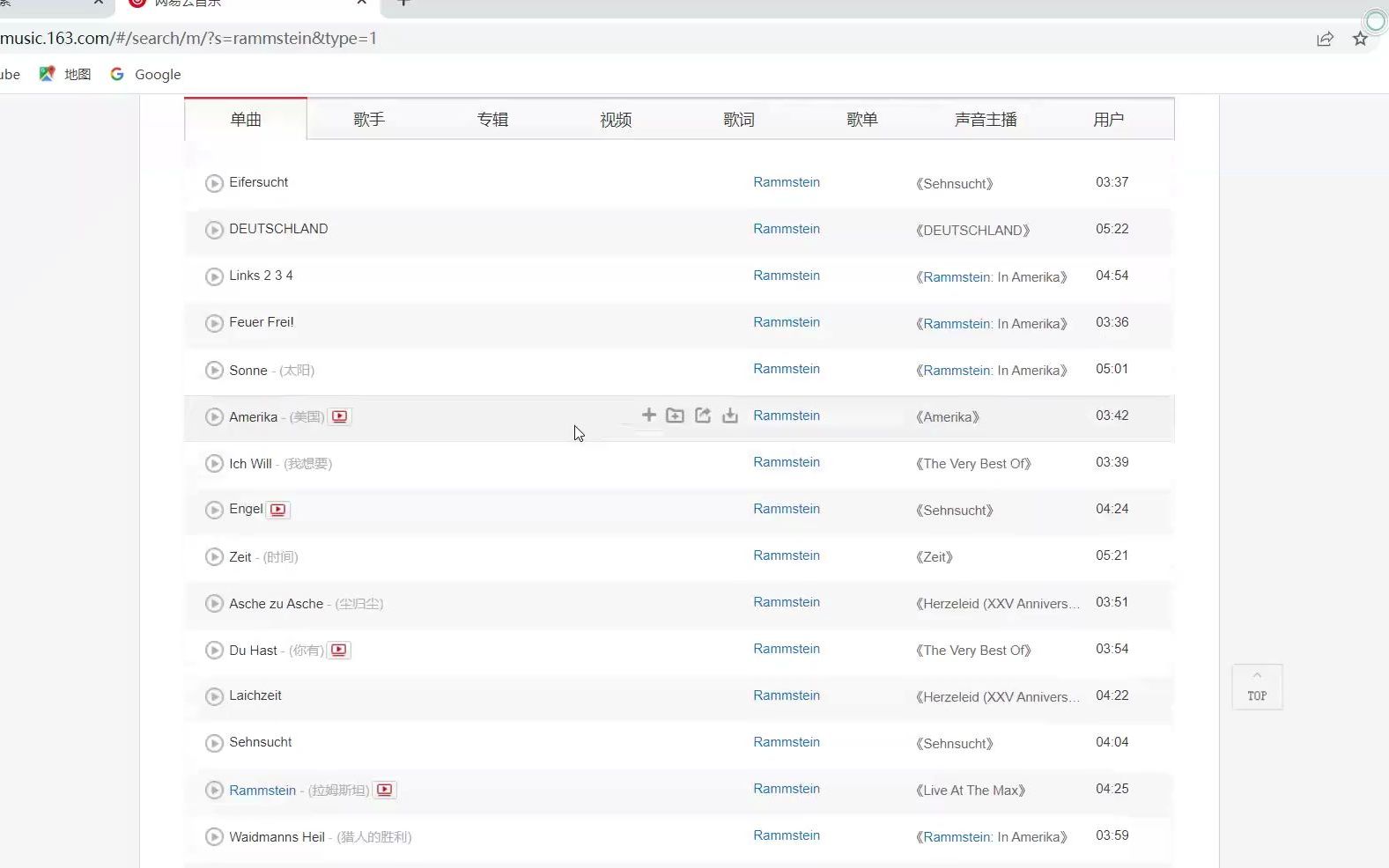Open album 《Live At The Max》
This screenshot has width=1389, height=868.
point(971,791)
